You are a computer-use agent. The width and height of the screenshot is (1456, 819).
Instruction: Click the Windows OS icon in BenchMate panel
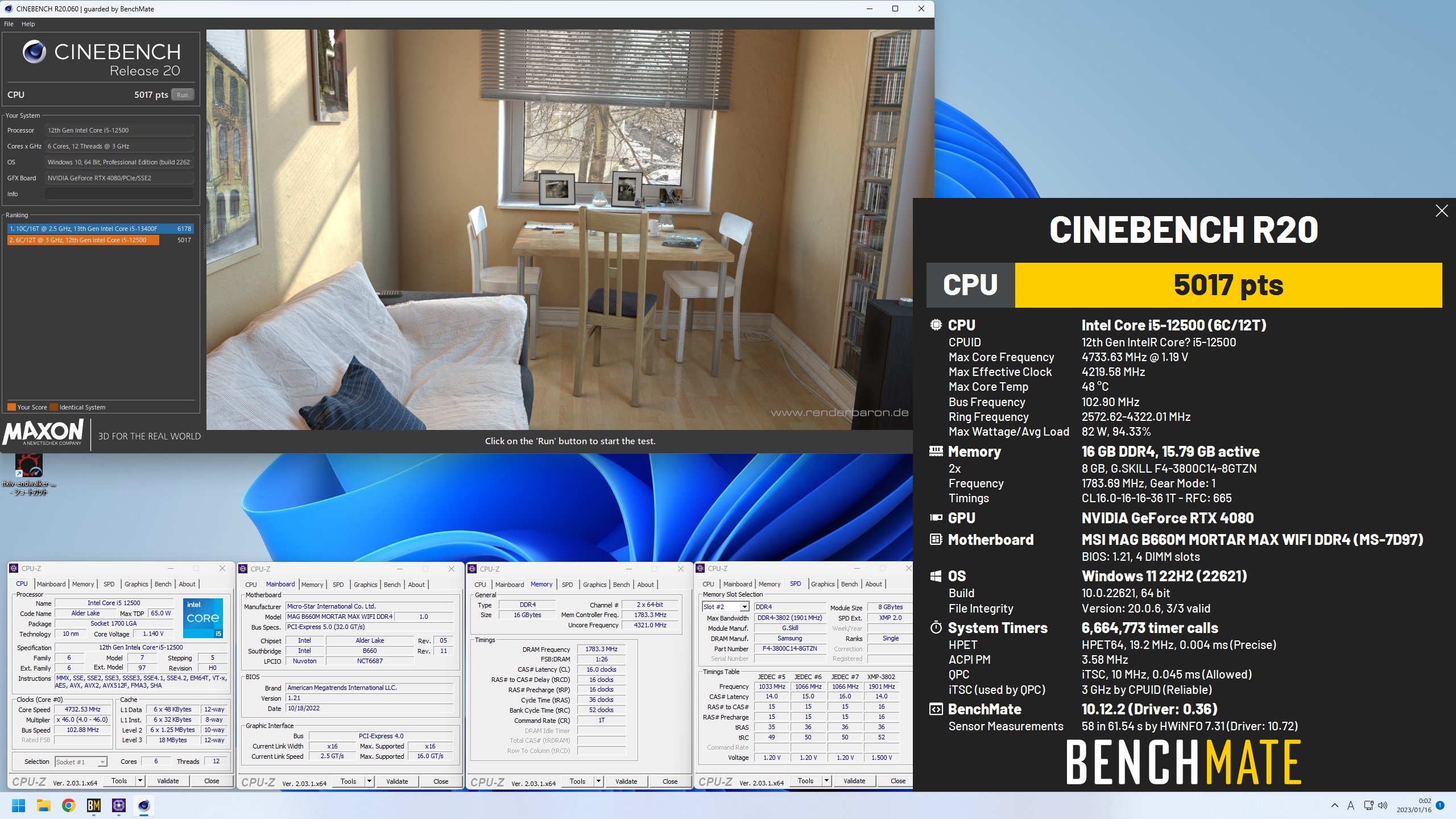pyautogui.click(x=936, y=576)
